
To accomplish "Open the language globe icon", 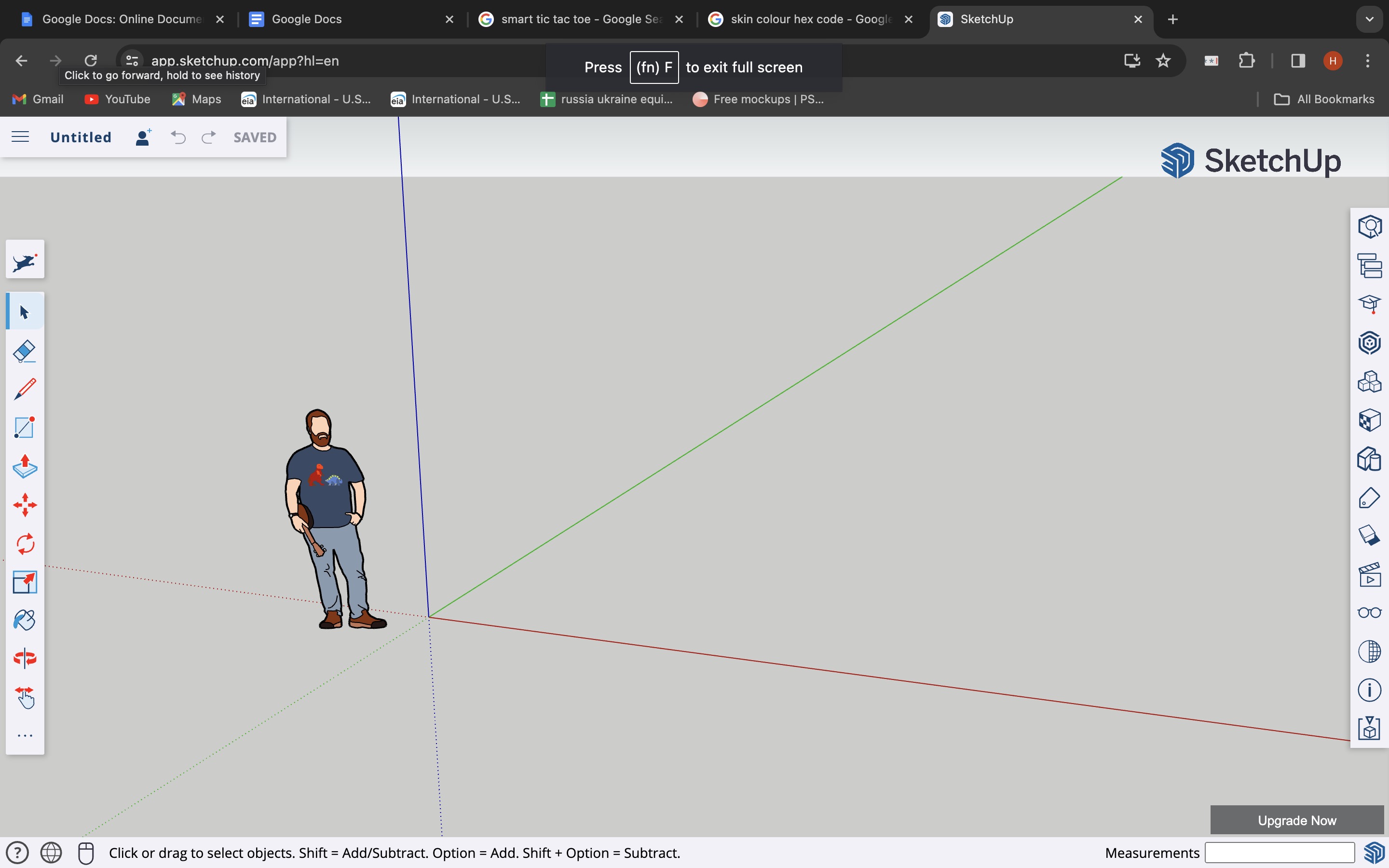I will pos(51,853).
